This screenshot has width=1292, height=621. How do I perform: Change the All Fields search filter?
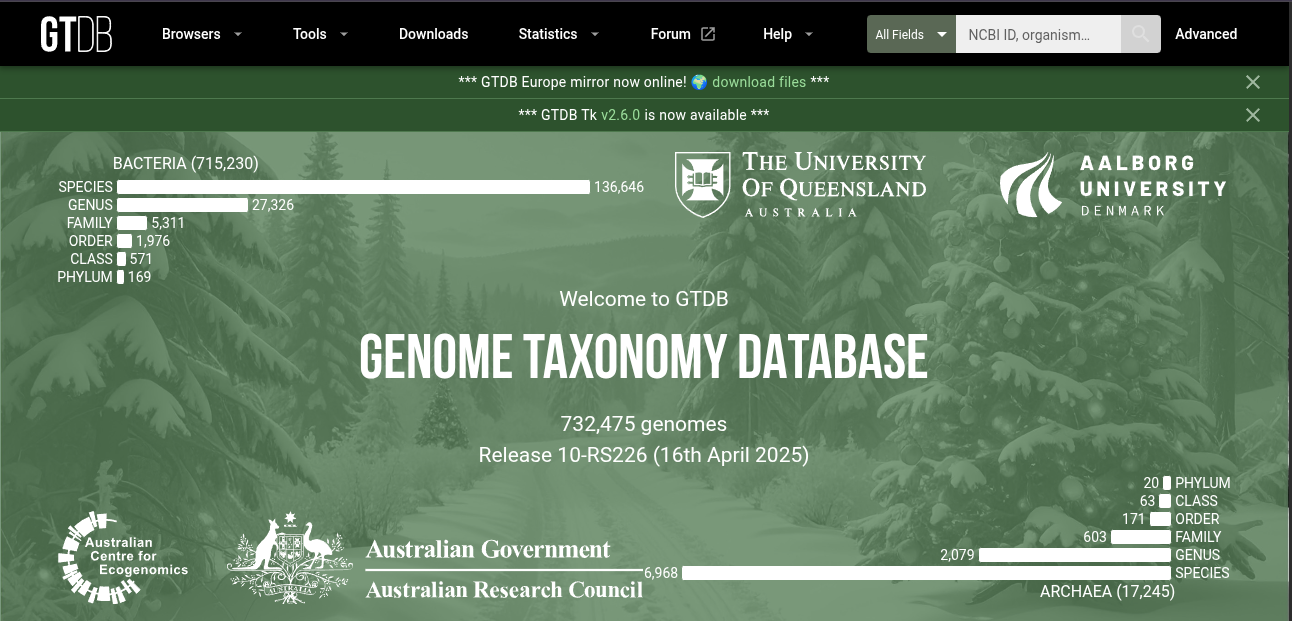pyautogui.click(x=910, y=34)
